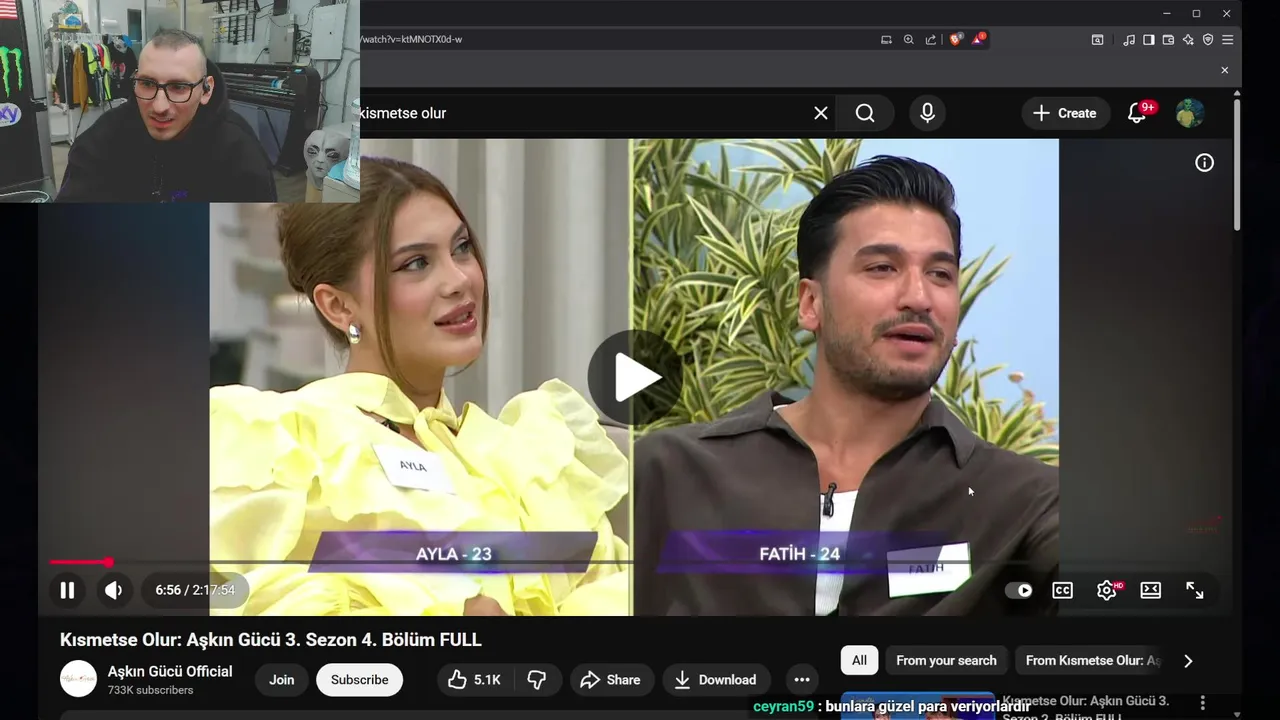Open the Create menu
This screenshot has width=1280, height=720.
pyautogui.click(x=1065, y=113)
